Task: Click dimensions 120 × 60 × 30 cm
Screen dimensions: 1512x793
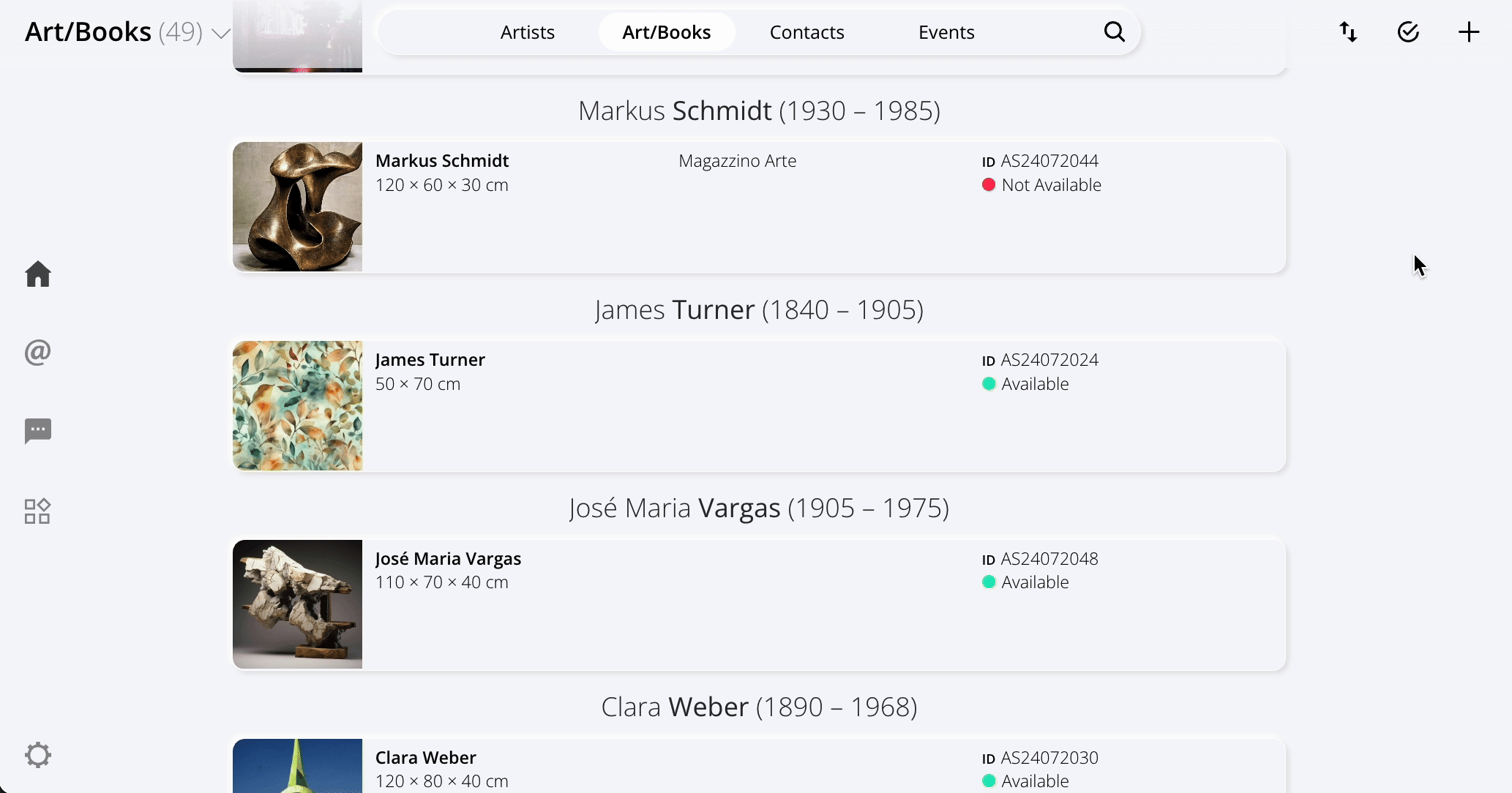Action: pos(442,185)
